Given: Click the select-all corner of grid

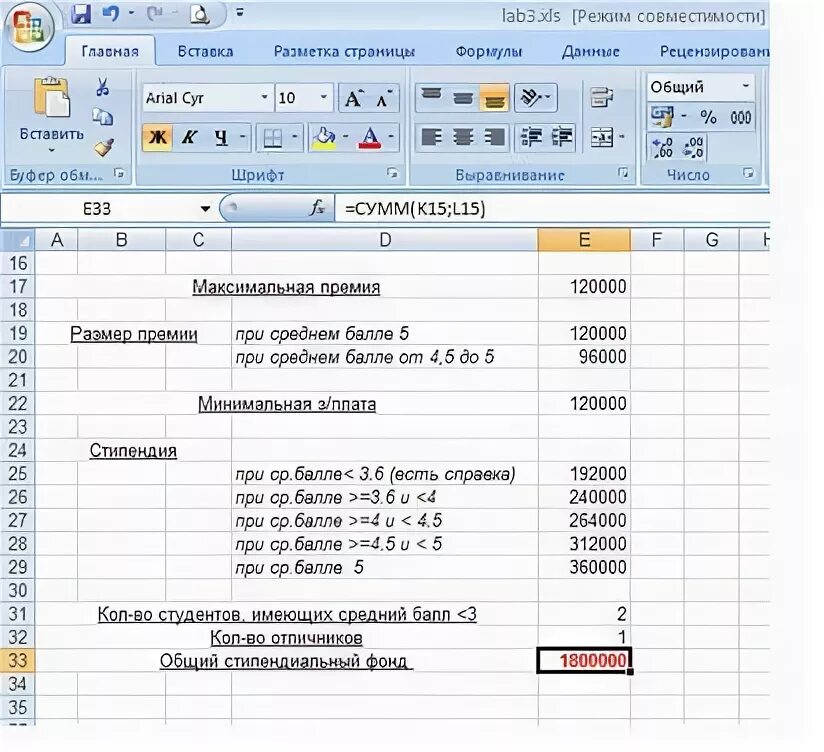Looking at the screenshot, I should click(18, 240).
